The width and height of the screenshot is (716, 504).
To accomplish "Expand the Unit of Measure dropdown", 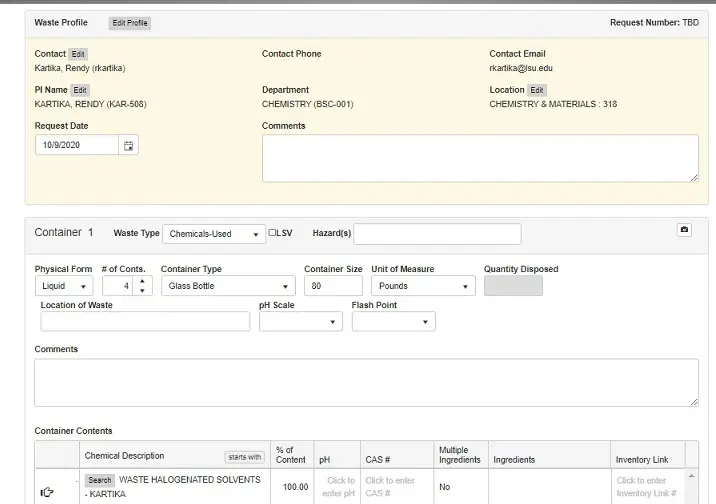I will [x=423, y=286].
